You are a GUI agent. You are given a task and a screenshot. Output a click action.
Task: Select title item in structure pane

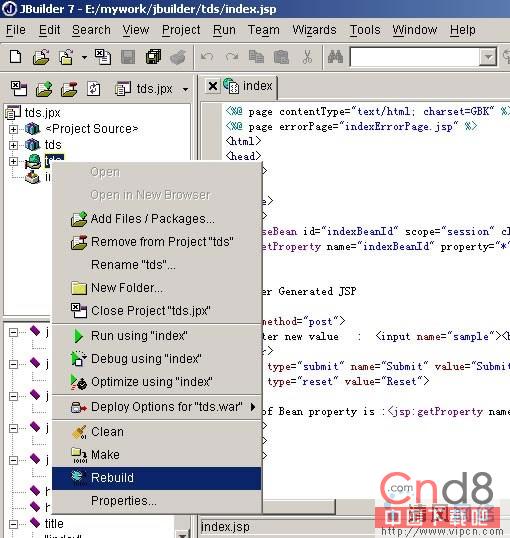54,524
